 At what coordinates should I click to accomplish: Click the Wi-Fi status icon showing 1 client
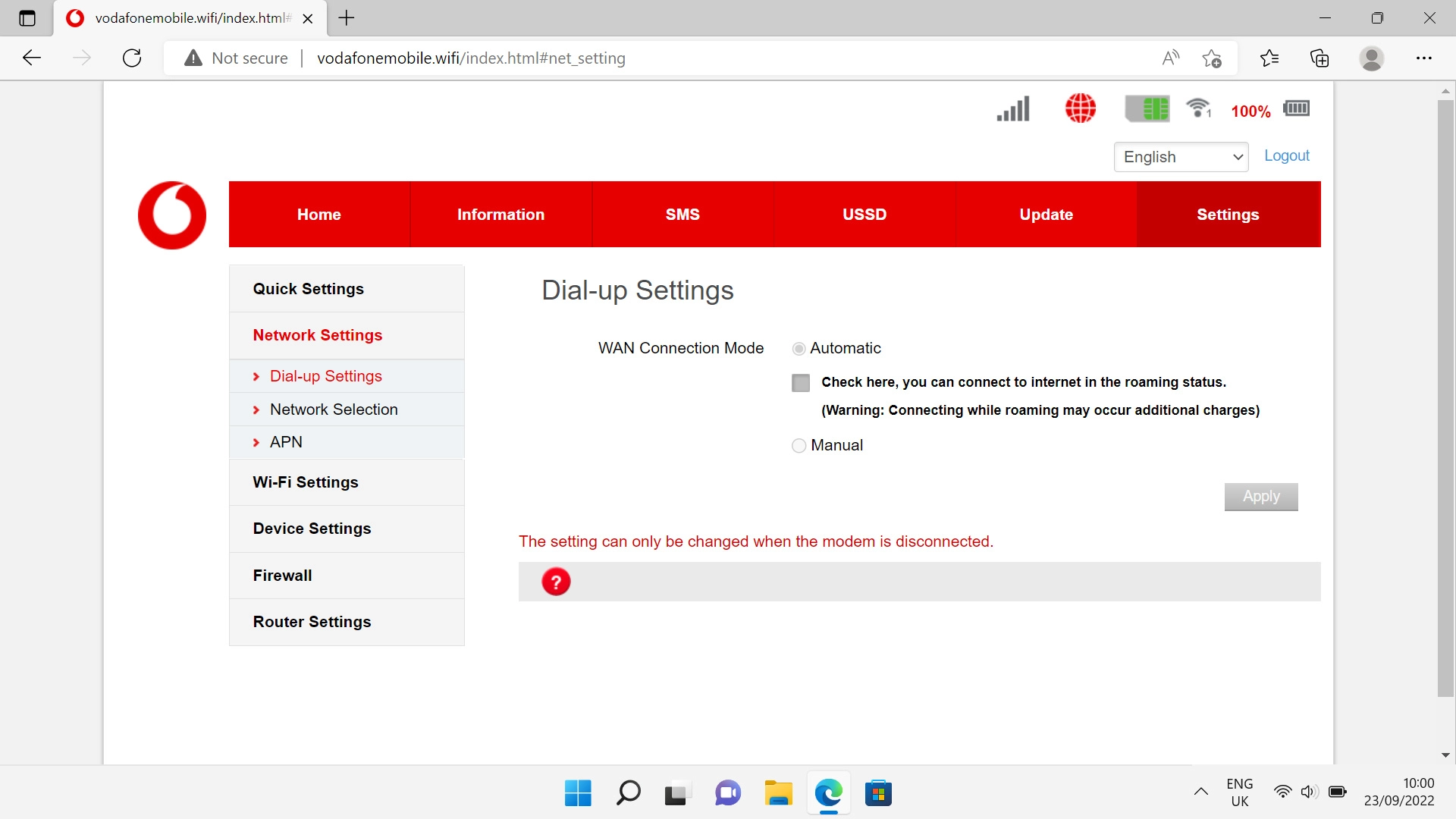1197,108
